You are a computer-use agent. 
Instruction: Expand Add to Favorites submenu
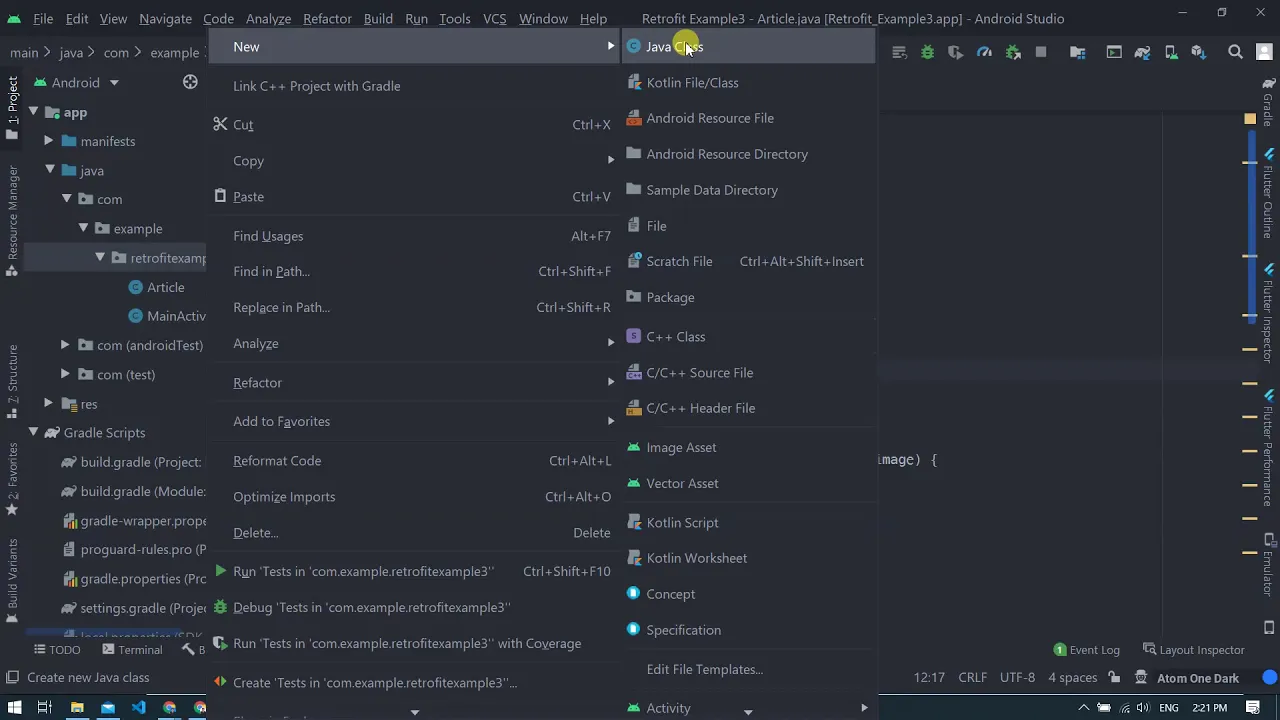[414, 422]
